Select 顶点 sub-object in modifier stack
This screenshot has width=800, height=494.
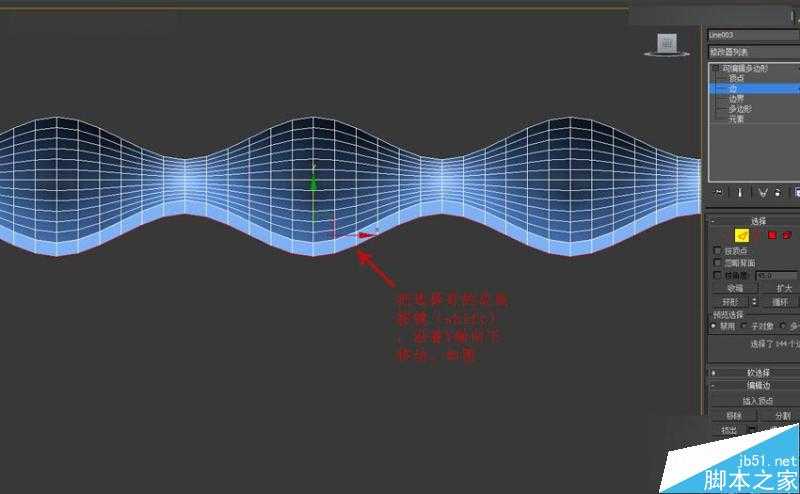[x=736, y=78]
